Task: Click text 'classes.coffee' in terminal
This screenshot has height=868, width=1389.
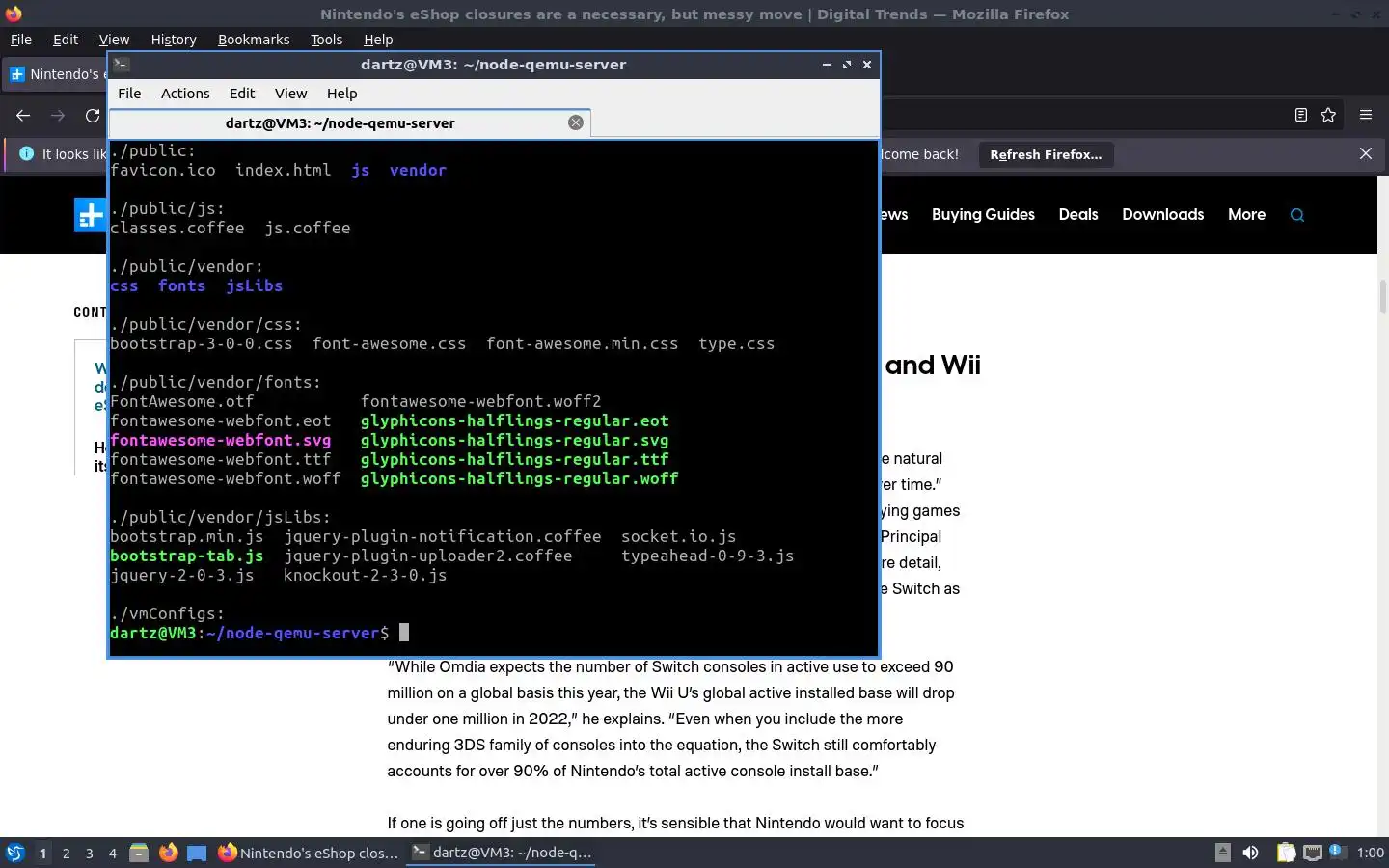Action: point(177,228)
